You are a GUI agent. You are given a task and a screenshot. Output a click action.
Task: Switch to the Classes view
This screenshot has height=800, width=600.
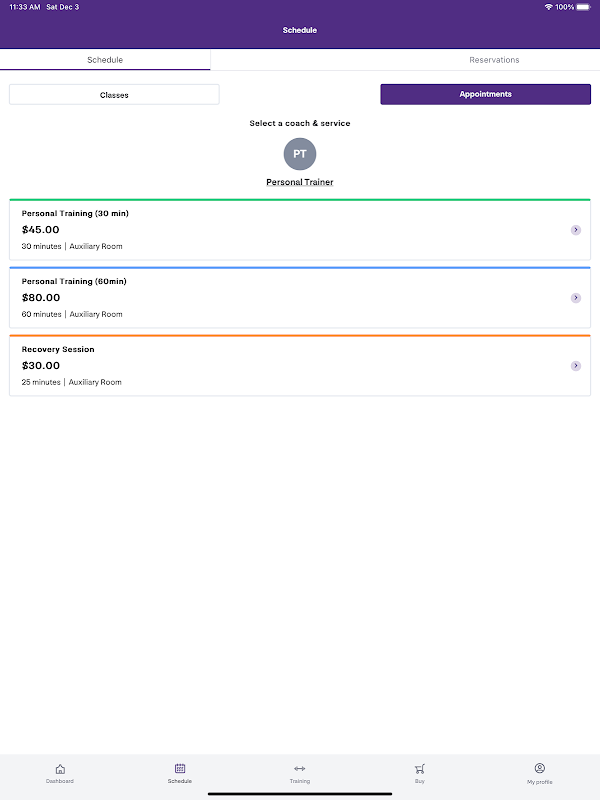(114, 95)
